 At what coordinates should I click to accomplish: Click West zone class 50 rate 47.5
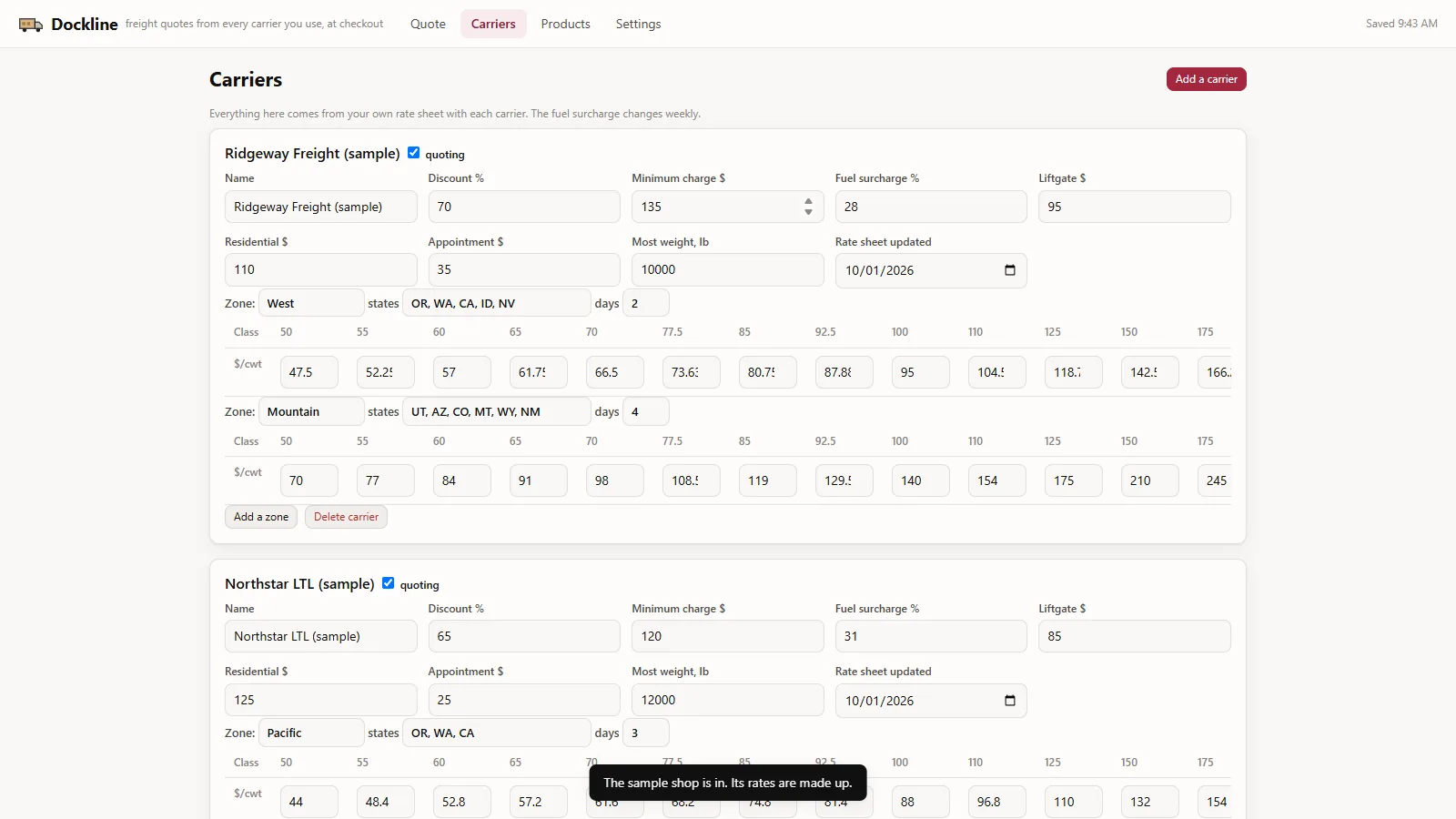pos(309,372)
